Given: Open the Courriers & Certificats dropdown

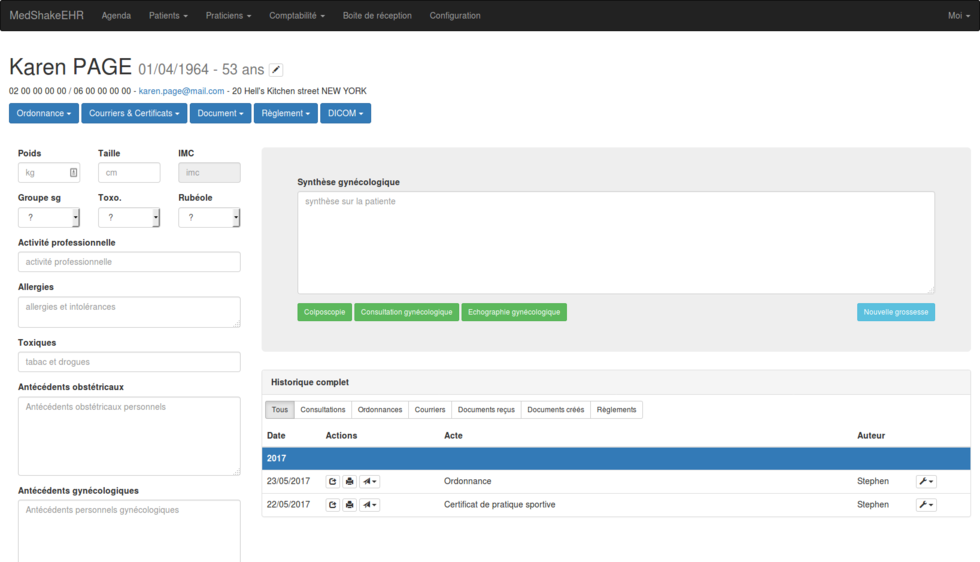Looking at the screenshot, I should pos(134,114).
